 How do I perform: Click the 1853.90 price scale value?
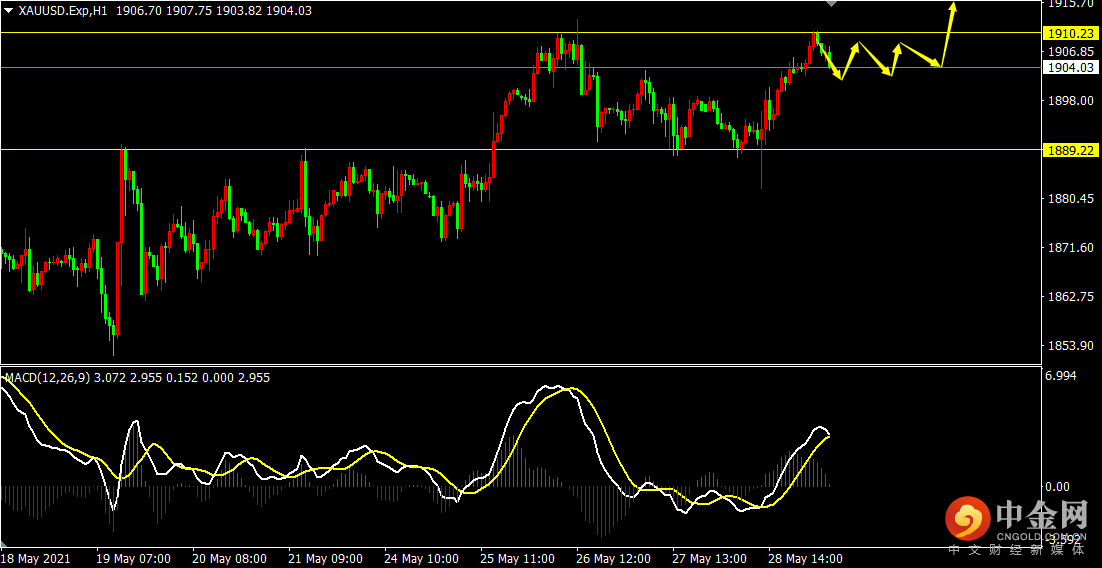click(1070, 346)
